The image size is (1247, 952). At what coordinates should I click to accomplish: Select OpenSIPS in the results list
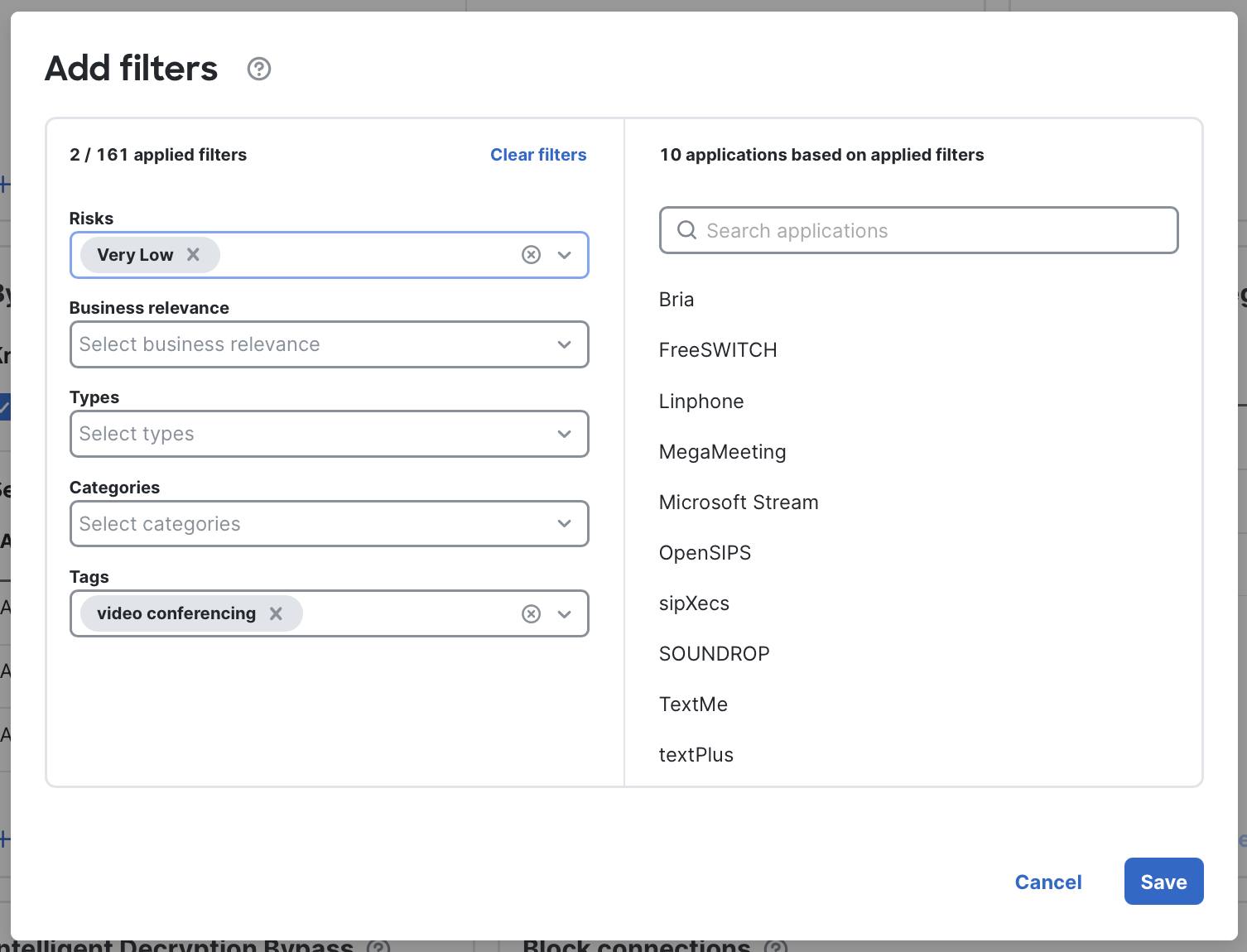tap(705, 552)
